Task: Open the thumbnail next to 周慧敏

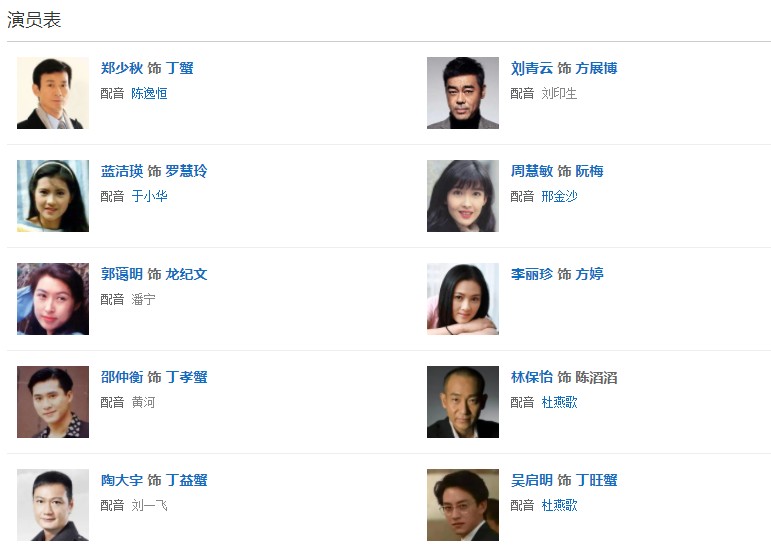Action: click(x=463, y=196)
